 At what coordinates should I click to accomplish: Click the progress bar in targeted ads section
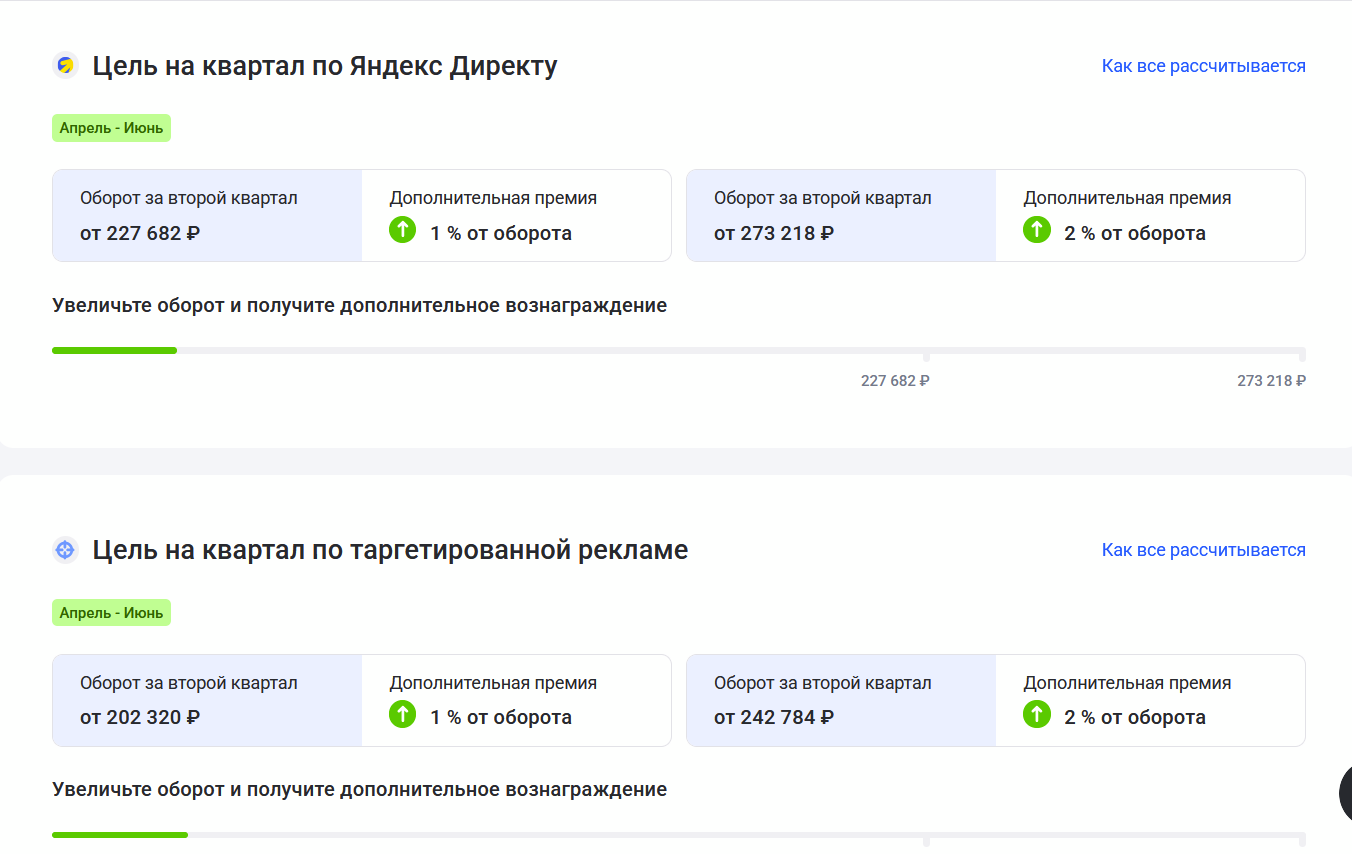[x=119, y=834]
